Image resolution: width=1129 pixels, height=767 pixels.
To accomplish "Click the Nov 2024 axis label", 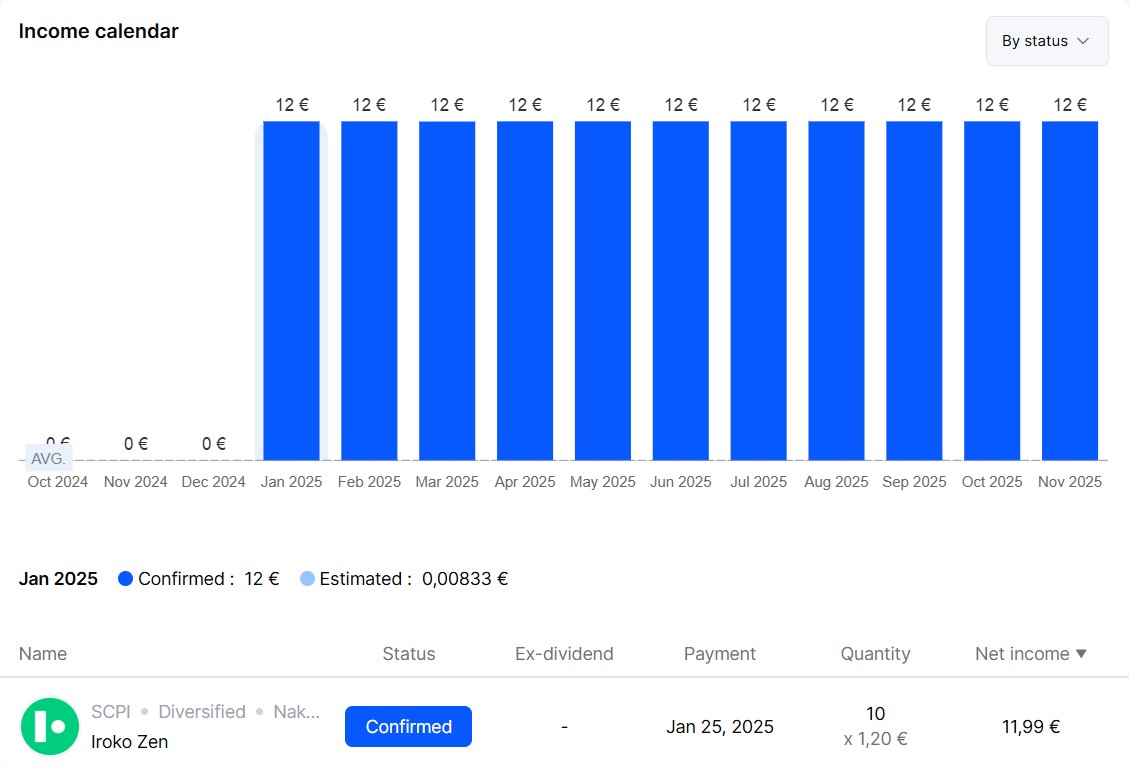I will 135,482.
